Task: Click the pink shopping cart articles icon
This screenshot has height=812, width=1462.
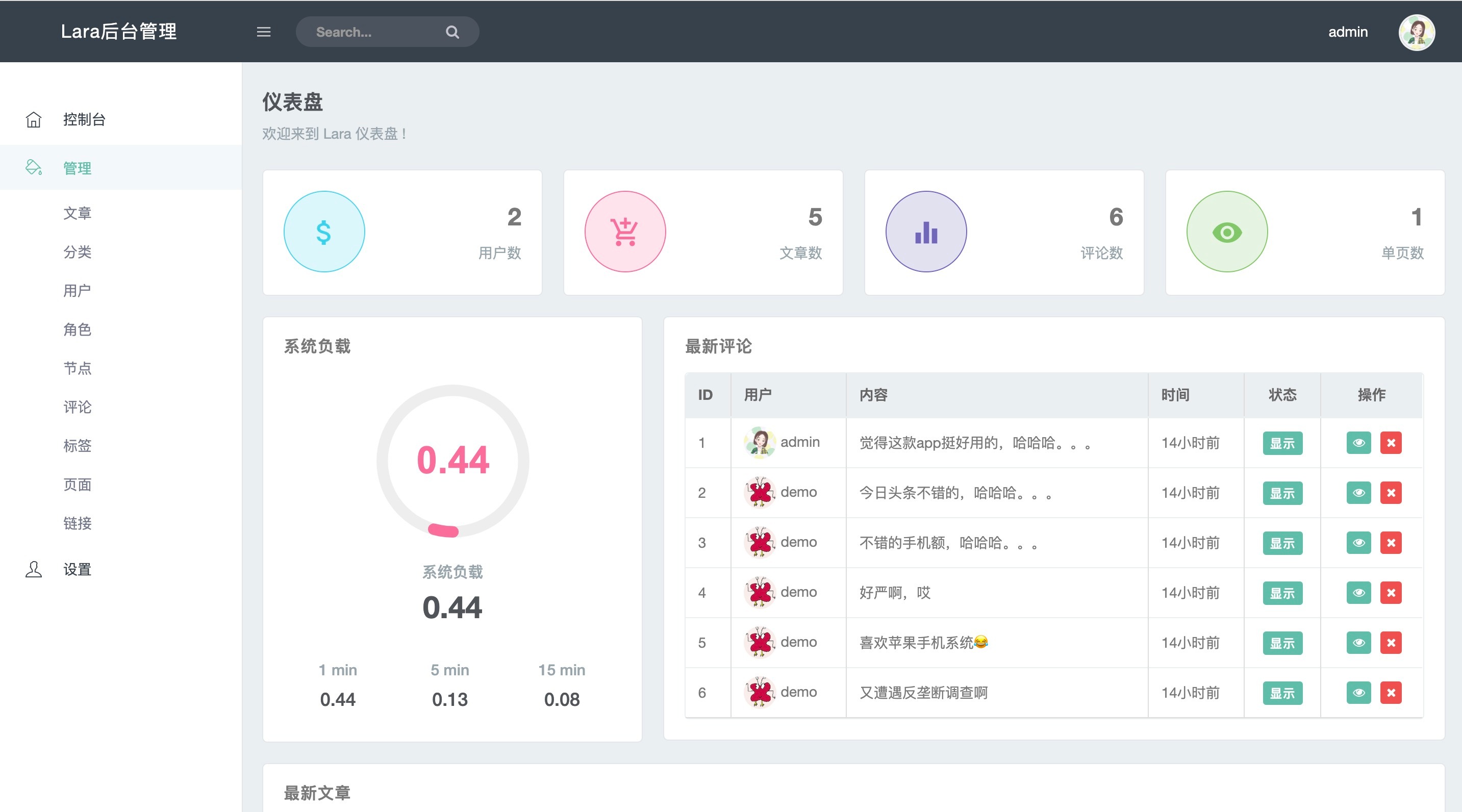Action: point(625,232)
